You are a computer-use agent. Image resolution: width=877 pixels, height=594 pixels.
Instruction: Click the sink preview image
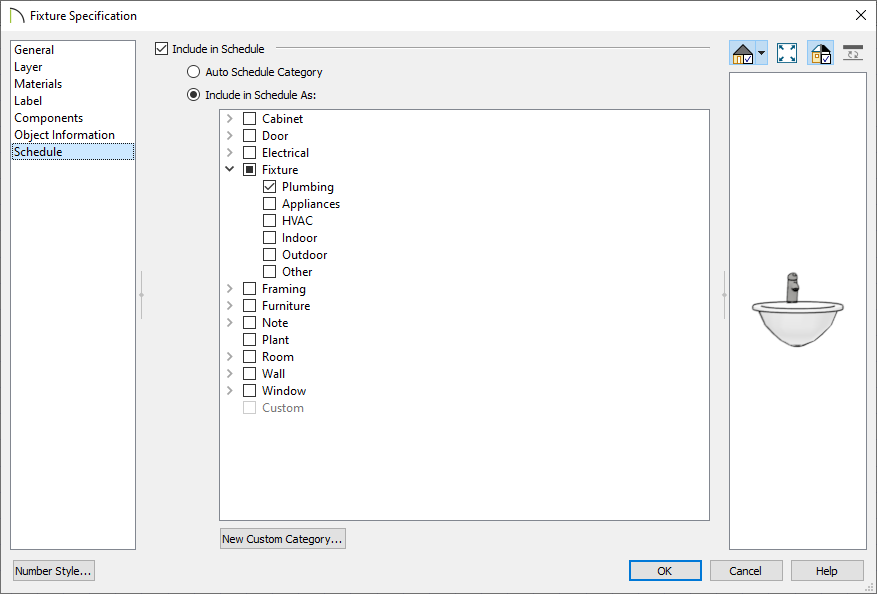(798, 310)
